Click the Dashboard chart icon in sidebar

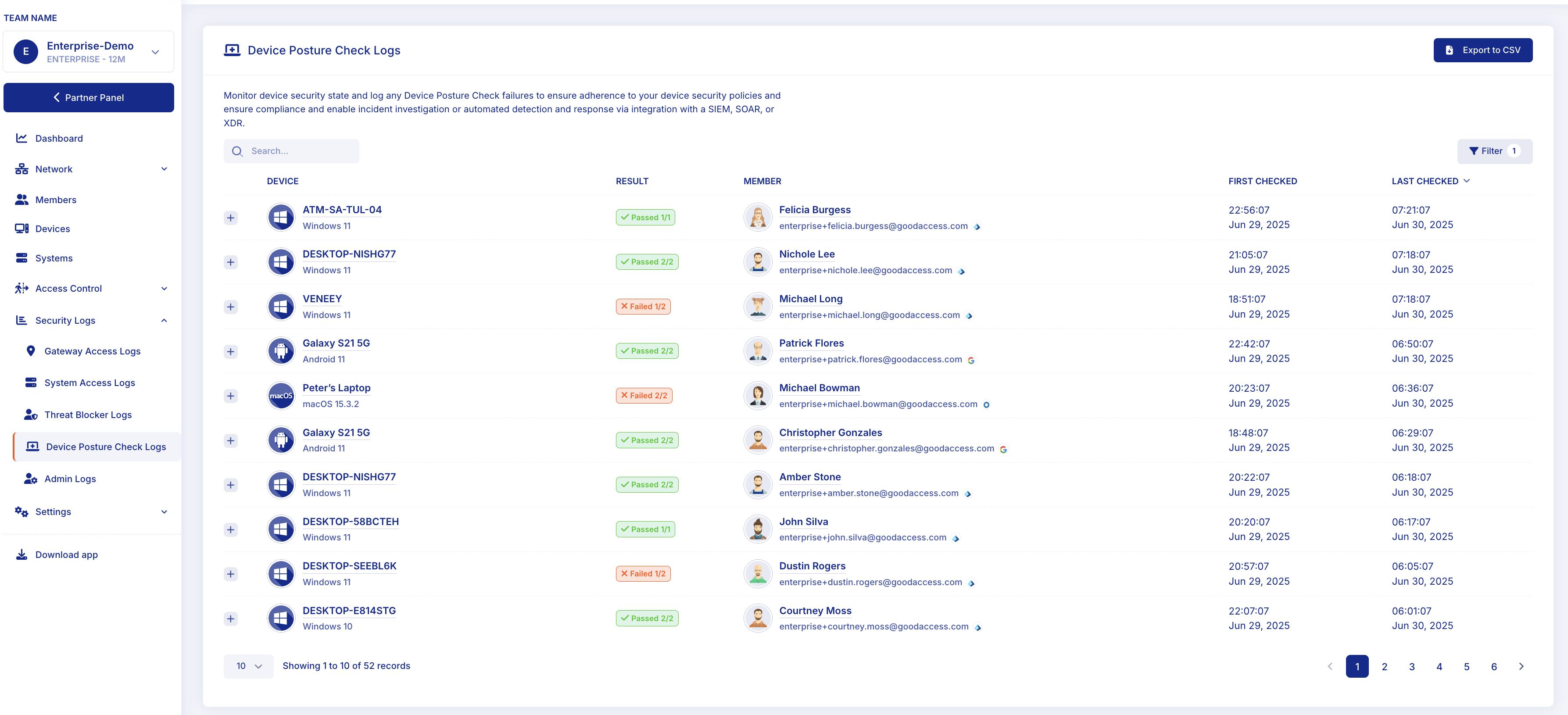point(21,138)
